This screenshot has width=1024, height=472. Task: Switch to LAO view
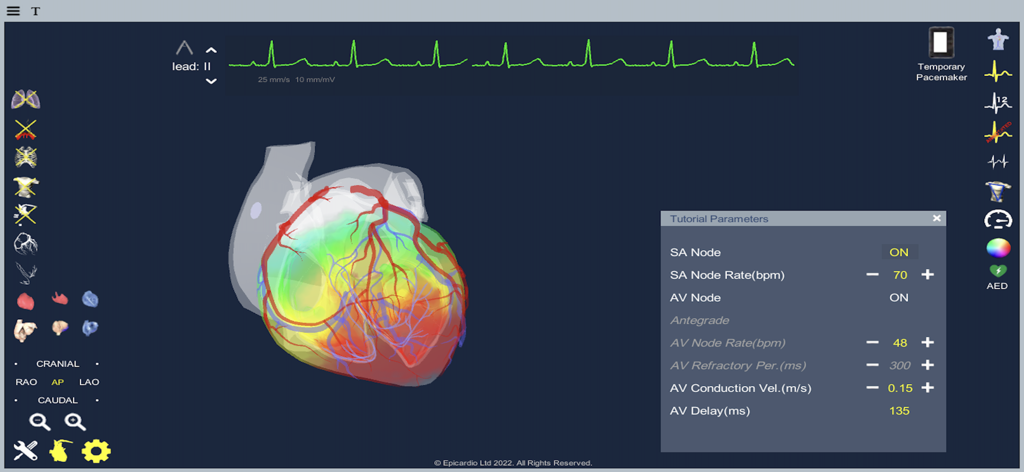pyautogui.click(x=89, y=382)
